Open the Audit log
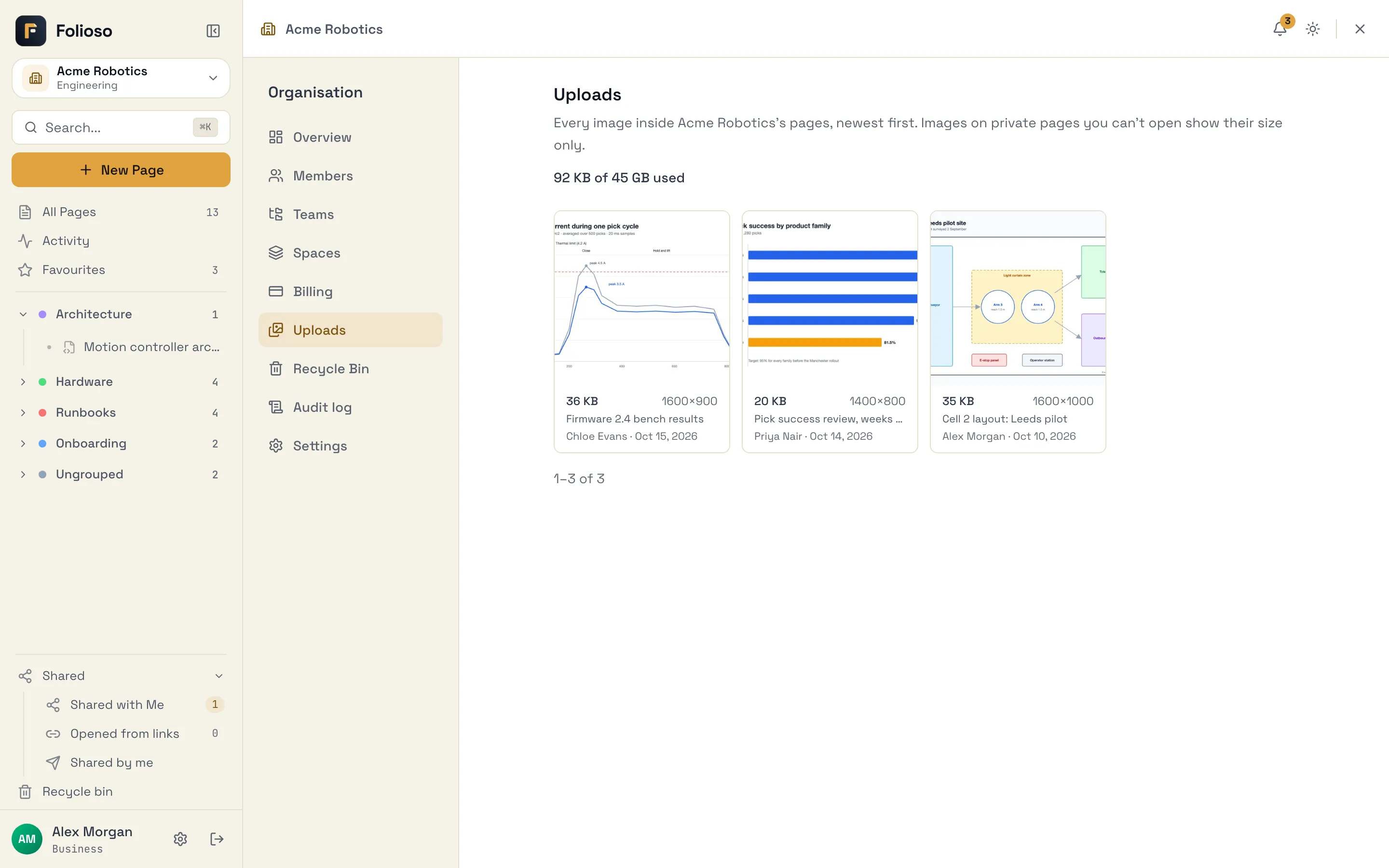This screenshot has width=1389, height=868. pos(350,407)
